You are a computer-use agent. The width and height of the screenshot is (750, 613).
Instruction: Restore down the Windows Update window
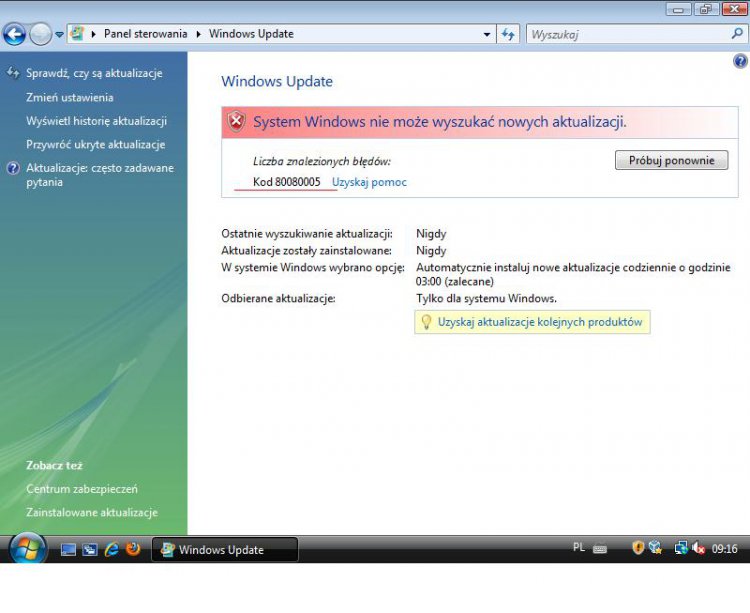coord(706,9)
